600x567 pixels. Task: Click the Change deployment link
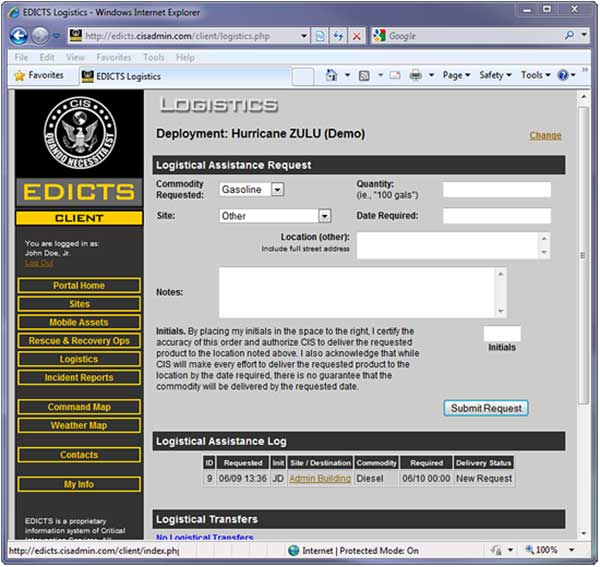(x=545, y=135)
